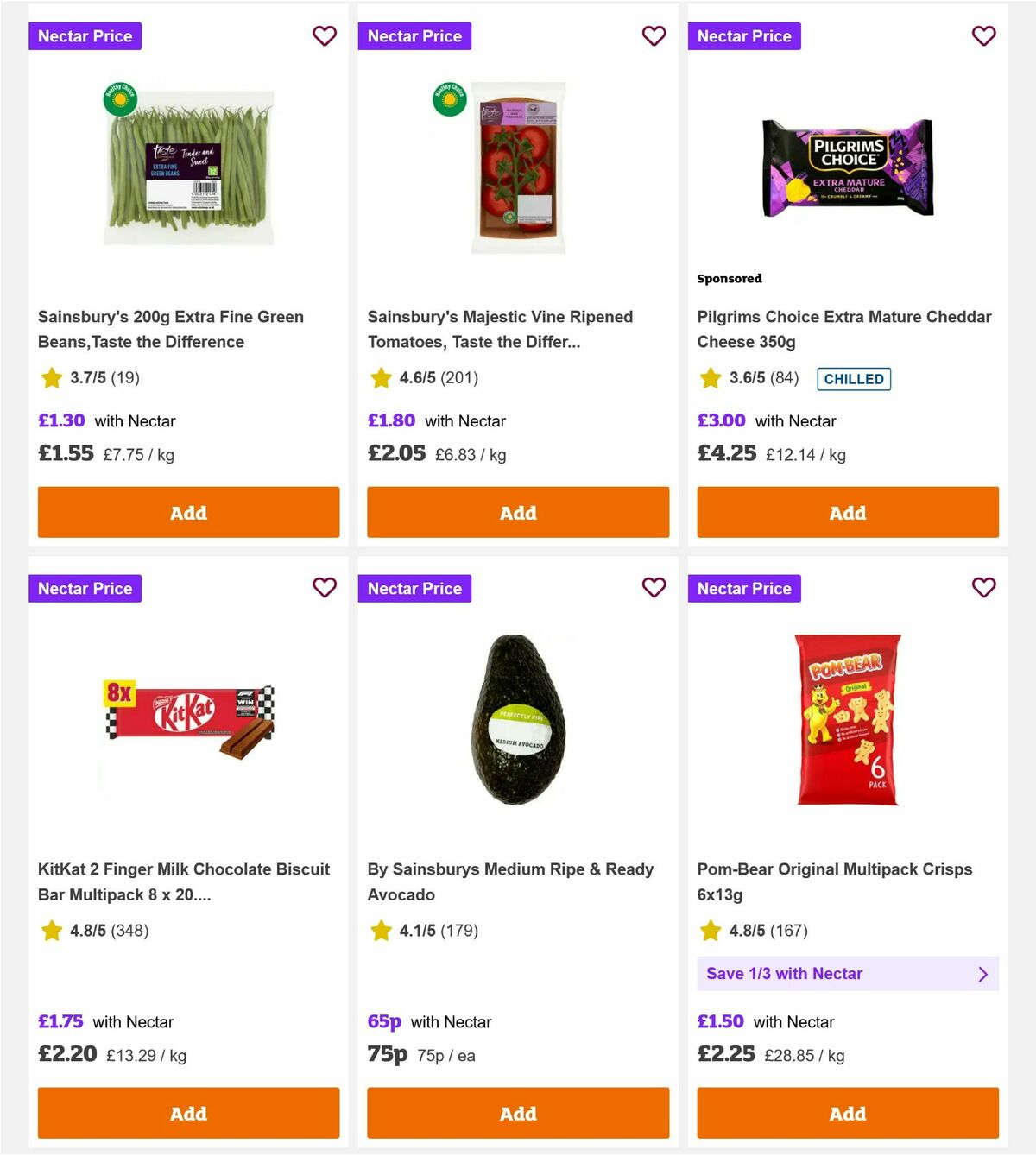1036x1156 pixels.
Task: Favourite the Medium Ripe & Ready Avocado
Action: coord(654,588)
